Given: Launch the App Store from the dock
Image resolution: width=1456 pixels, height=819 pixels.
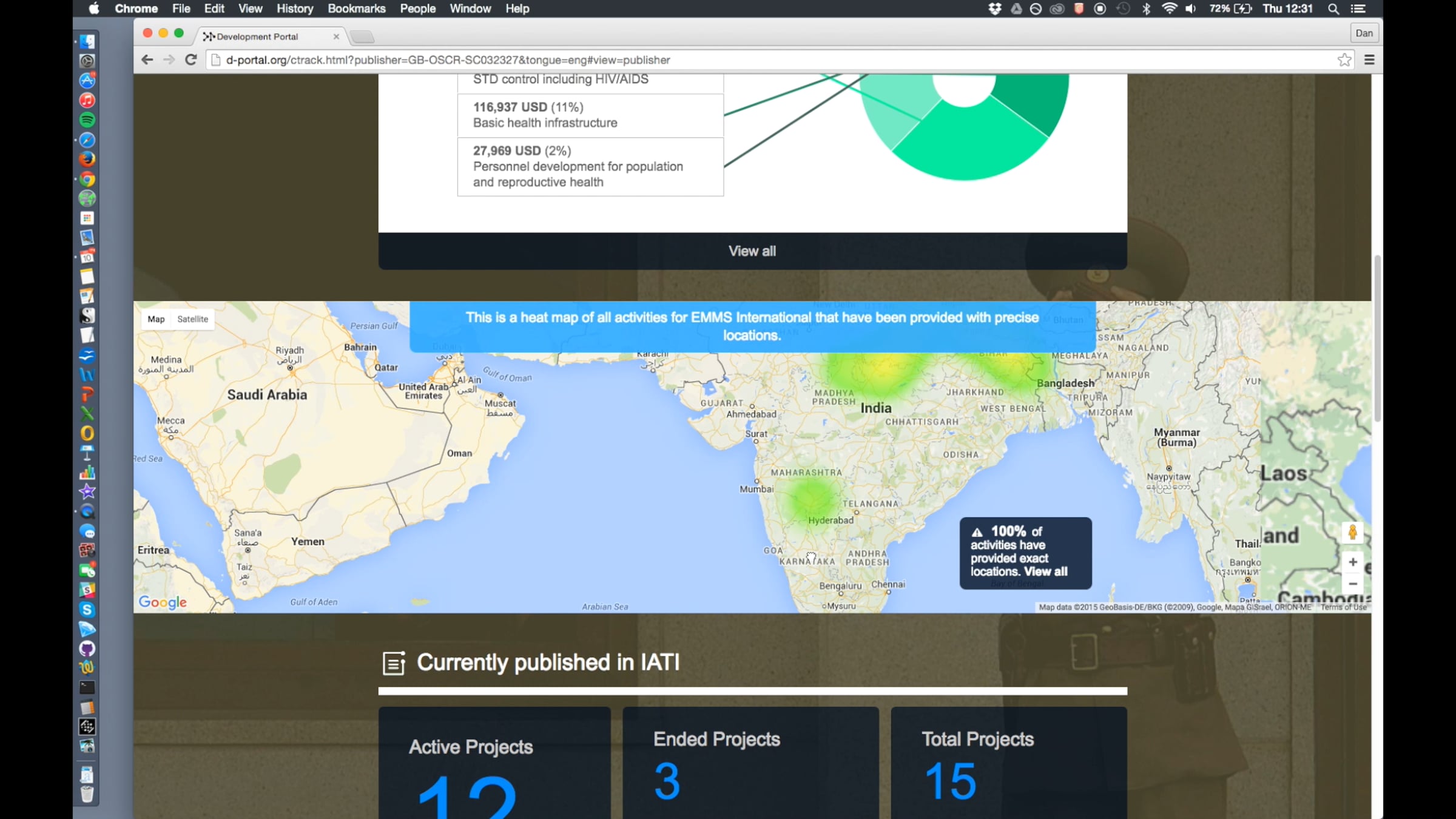Looking at the screenshot, I should tap(87, 81).
